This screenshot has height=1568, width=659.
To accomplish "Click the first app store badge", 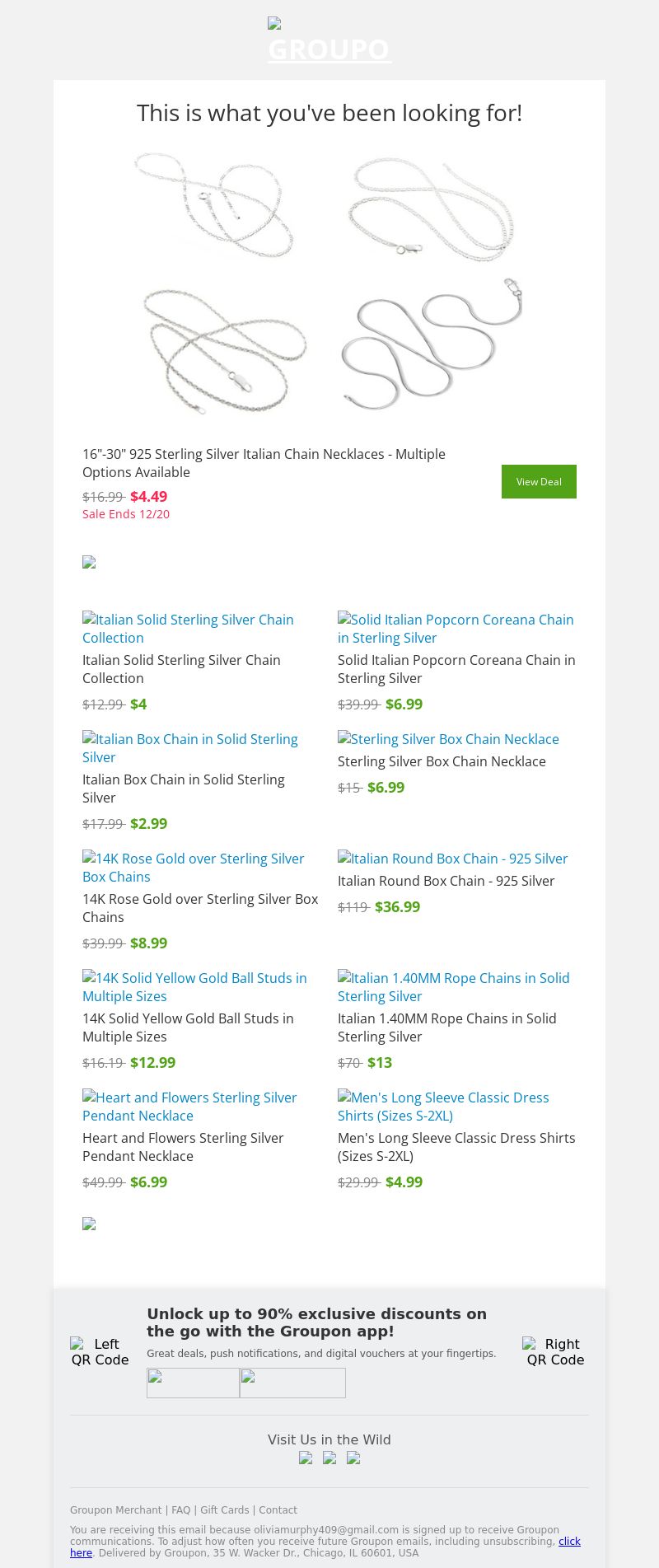I will pyautogui.click(x=193, y=1383).
